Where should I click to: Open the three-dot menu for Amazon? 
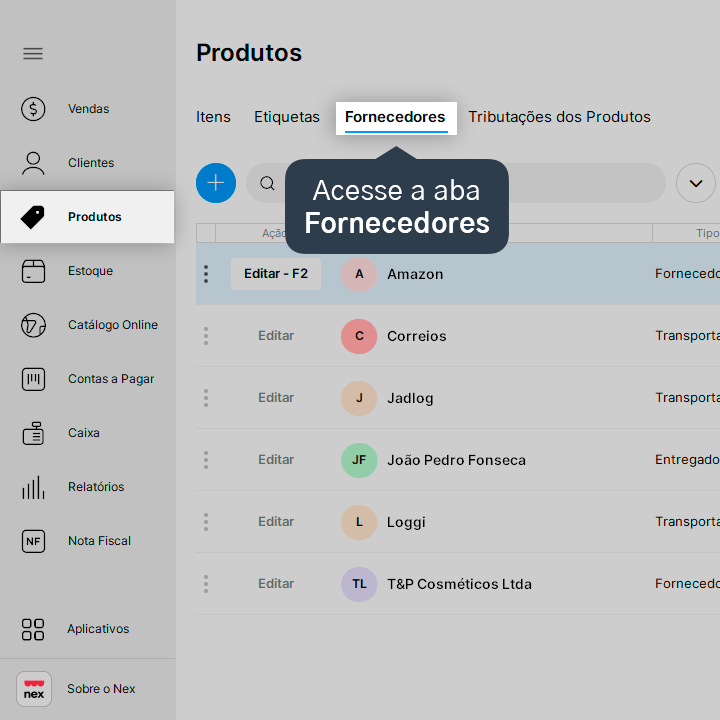pos(206,274)
